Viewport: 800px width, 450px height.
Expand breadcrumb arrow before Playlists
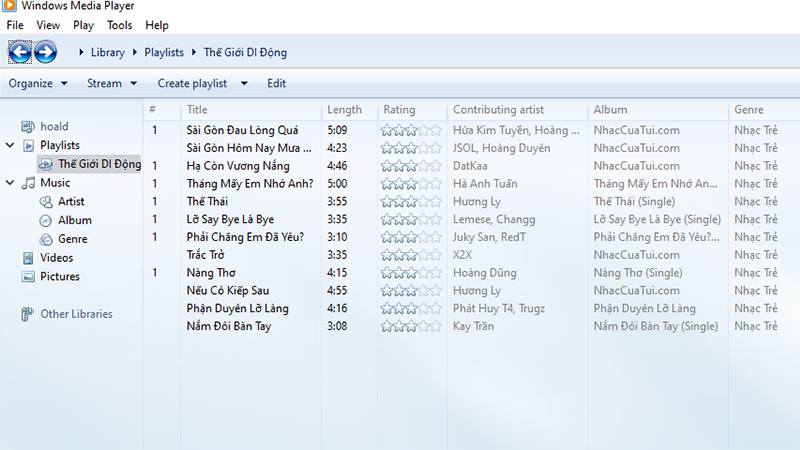[x=135, y=52]
